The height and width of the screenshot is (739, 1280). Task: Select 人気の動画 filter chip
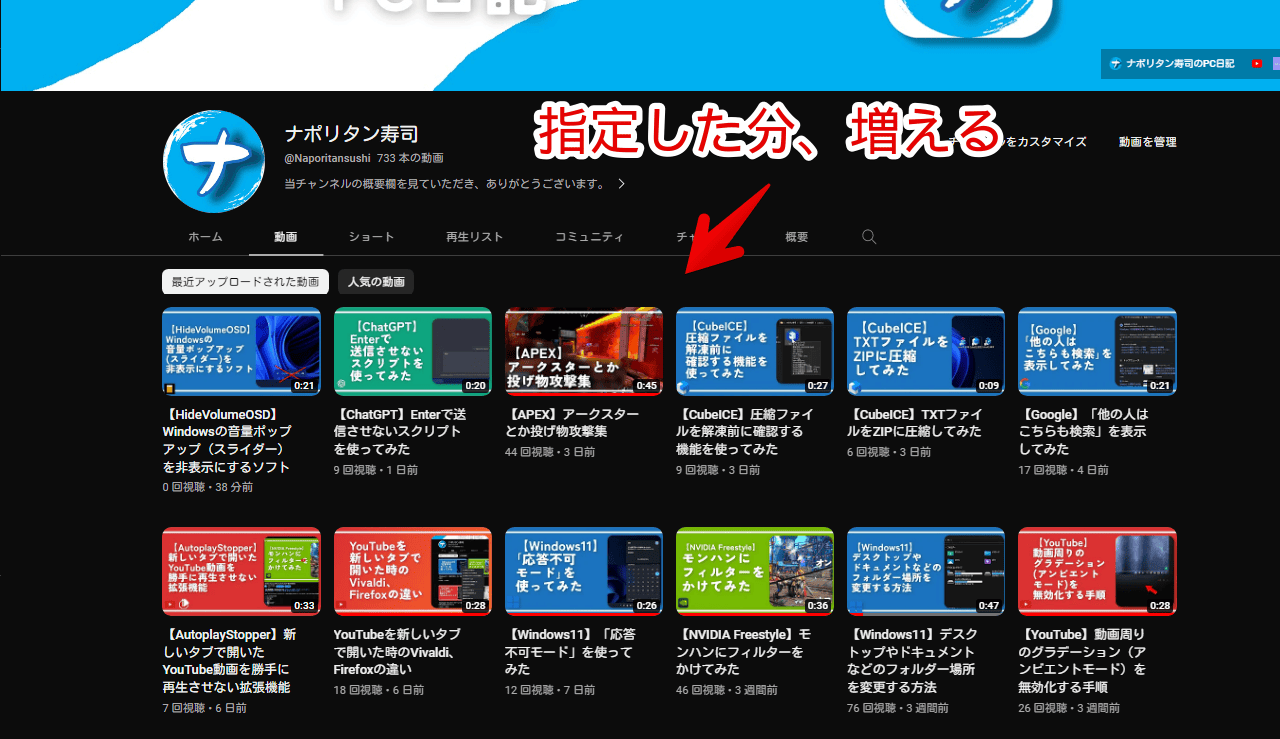click(x=375, y=282)
